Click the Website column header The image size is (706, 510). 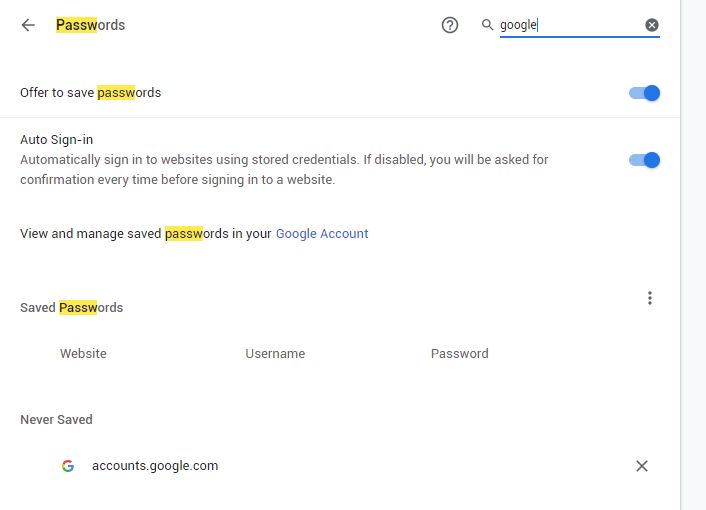(83, 353)
